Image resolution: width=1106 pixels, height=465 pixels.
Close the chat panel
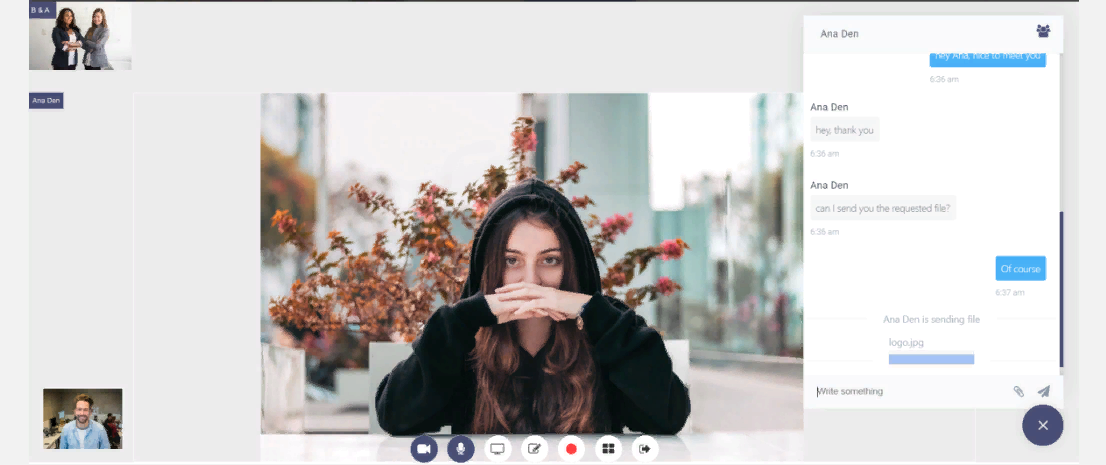click(1042, 425)
